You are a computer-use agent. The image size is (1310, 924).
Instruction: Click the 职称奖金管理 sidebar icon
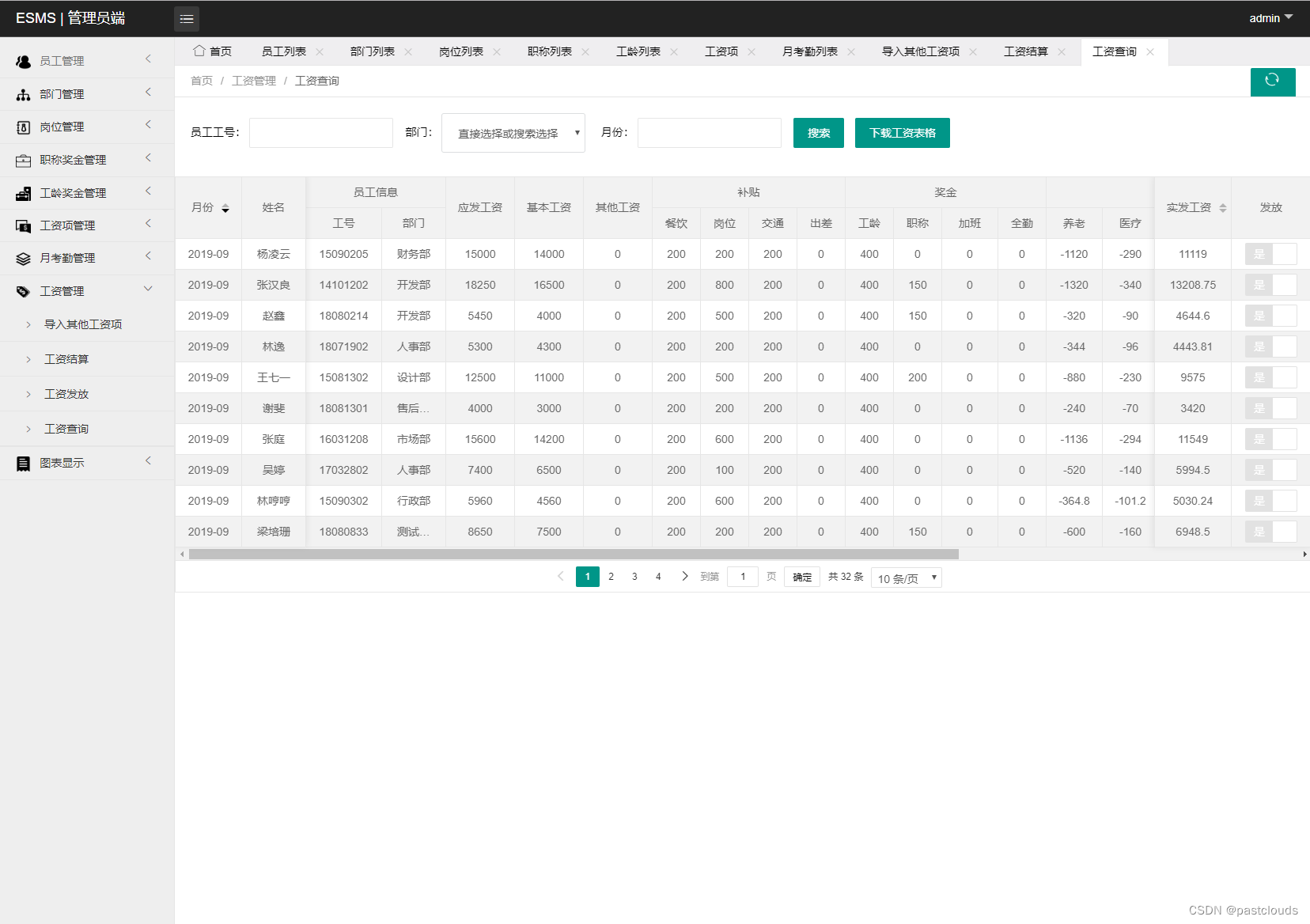21,159
